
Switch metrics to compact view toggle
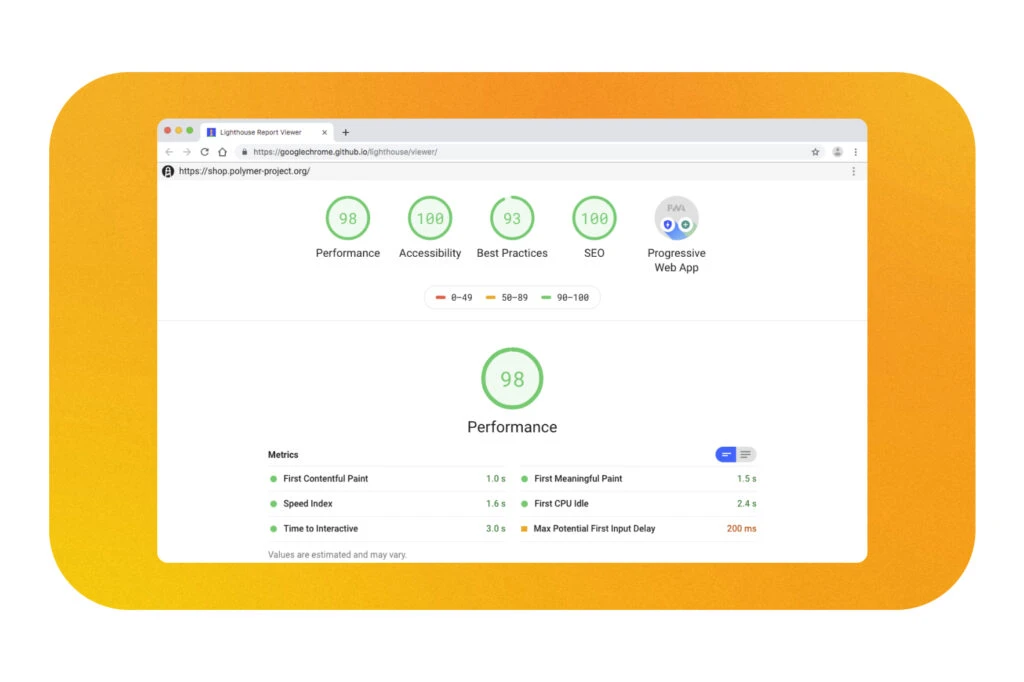point(726,455)
